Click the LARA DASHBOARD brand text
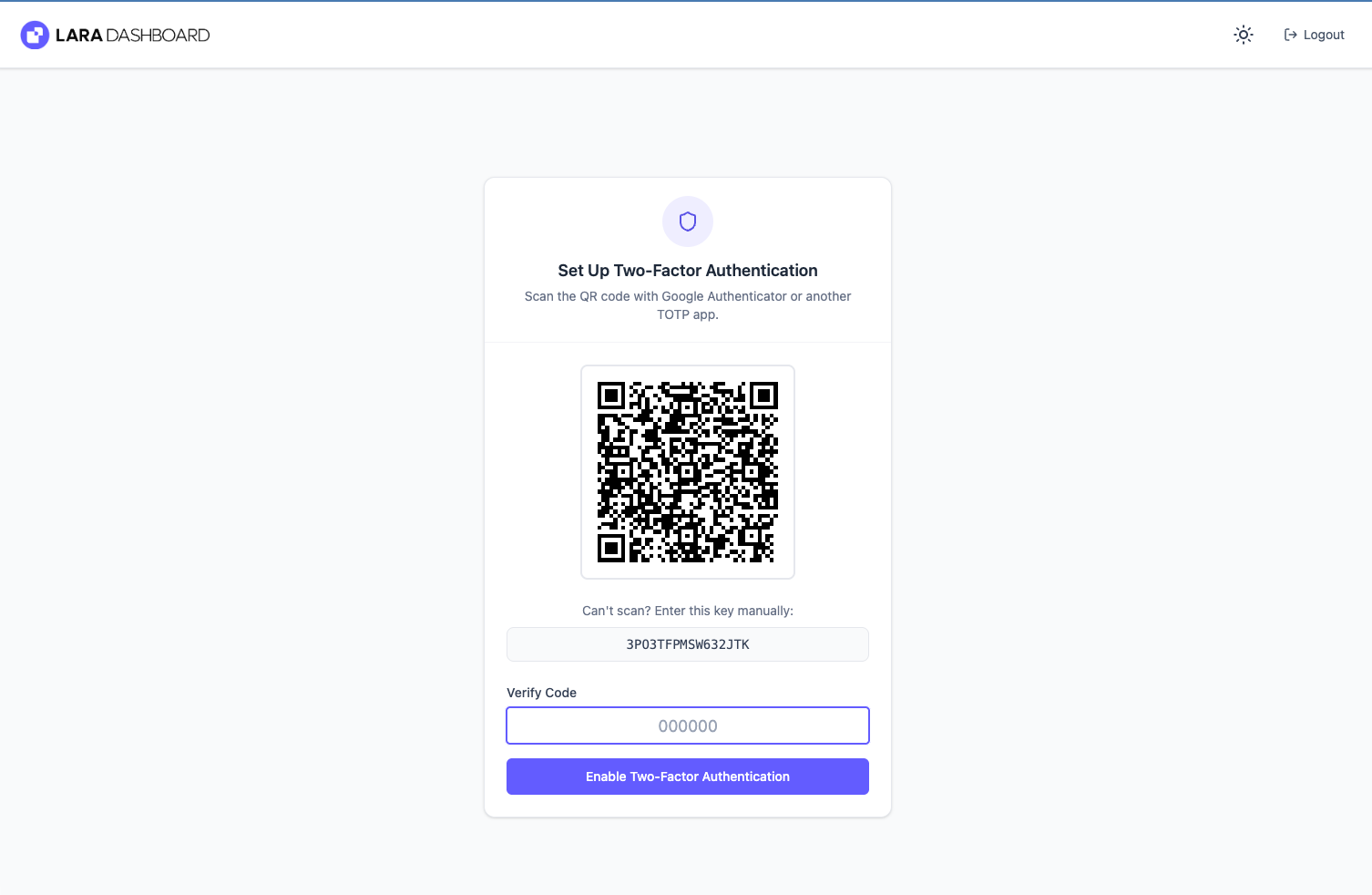1372x895 pixels. click(132, 36)
